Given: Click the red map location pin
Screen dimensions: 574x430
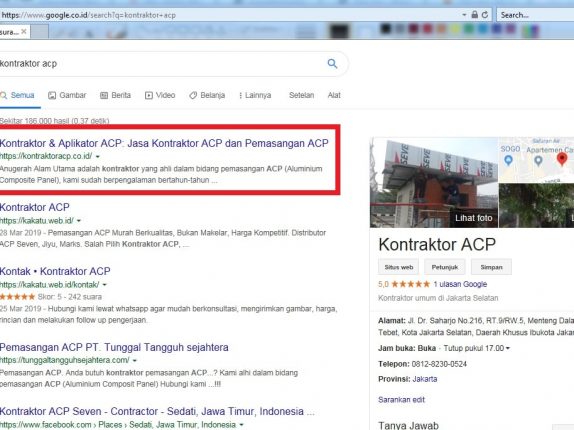Looking at the screenshot, I should [562, 158].
